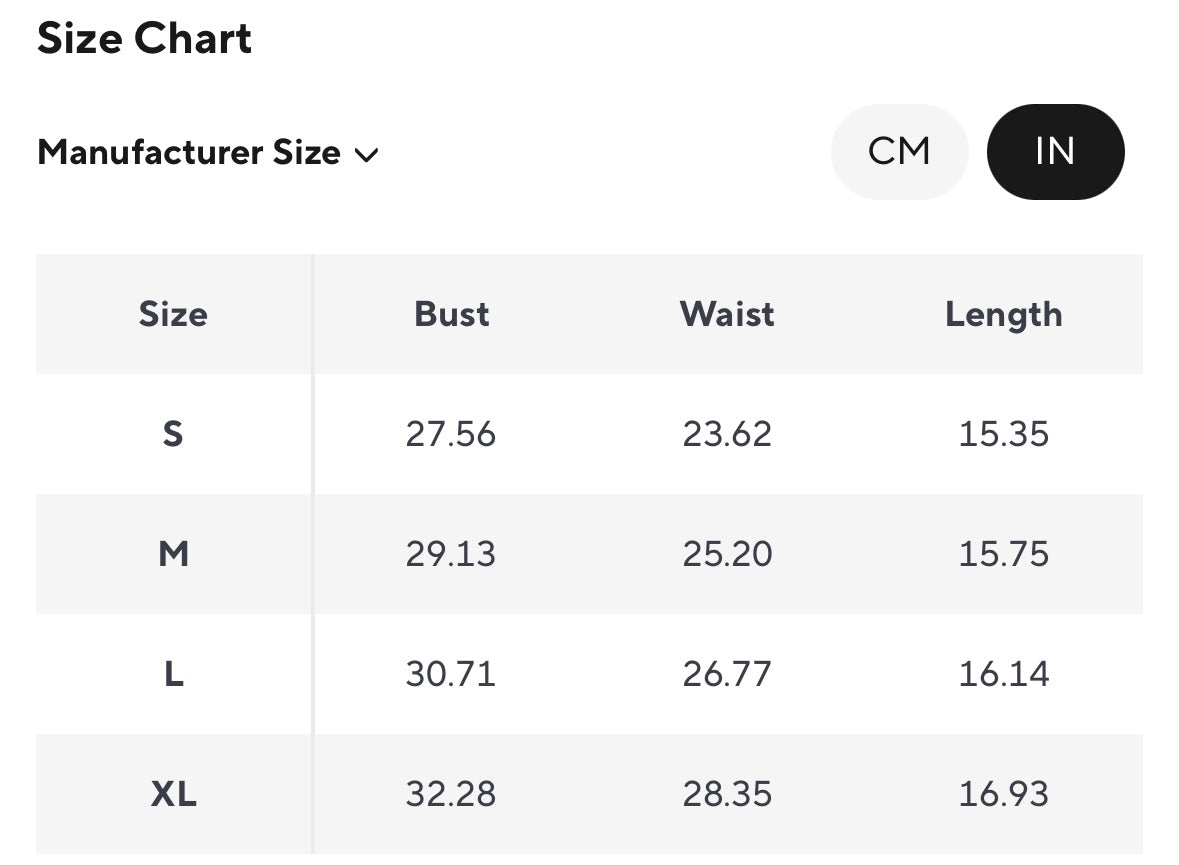
Task: Click the Bust column header
Action: pos(451,314)
